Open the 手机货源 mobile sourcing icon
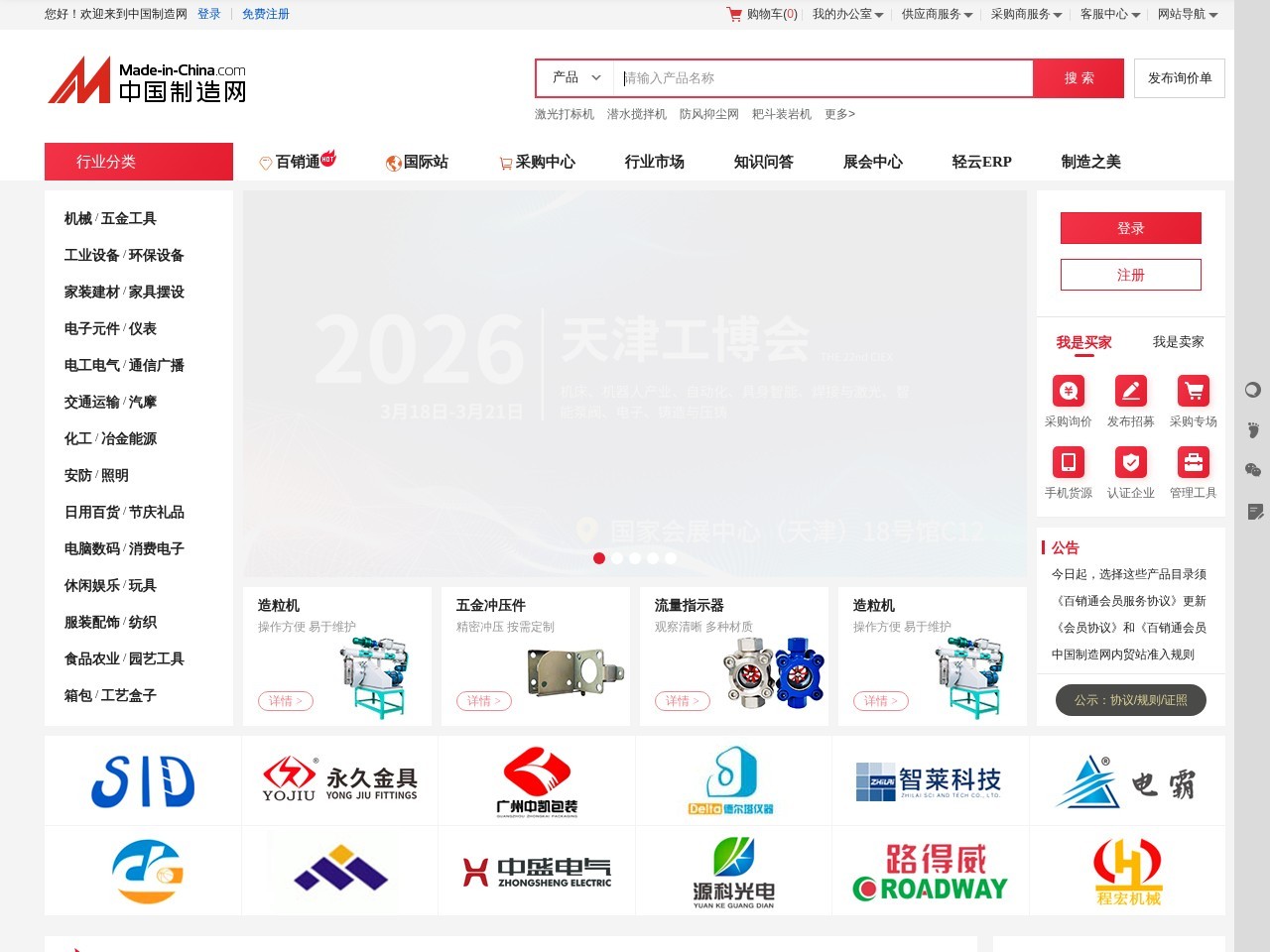Viewport: 1270px width, 952px height. 1068,462
